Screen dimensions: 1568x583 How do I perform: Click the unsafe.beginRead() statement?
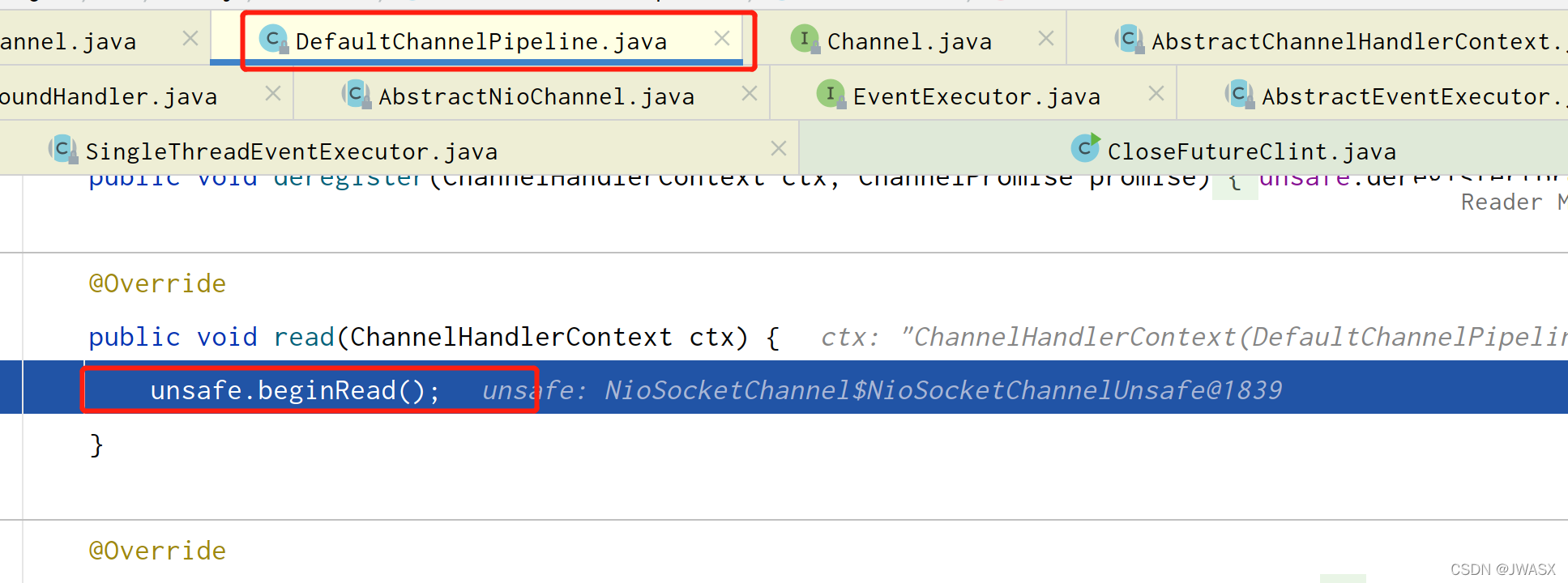[296, 390]
